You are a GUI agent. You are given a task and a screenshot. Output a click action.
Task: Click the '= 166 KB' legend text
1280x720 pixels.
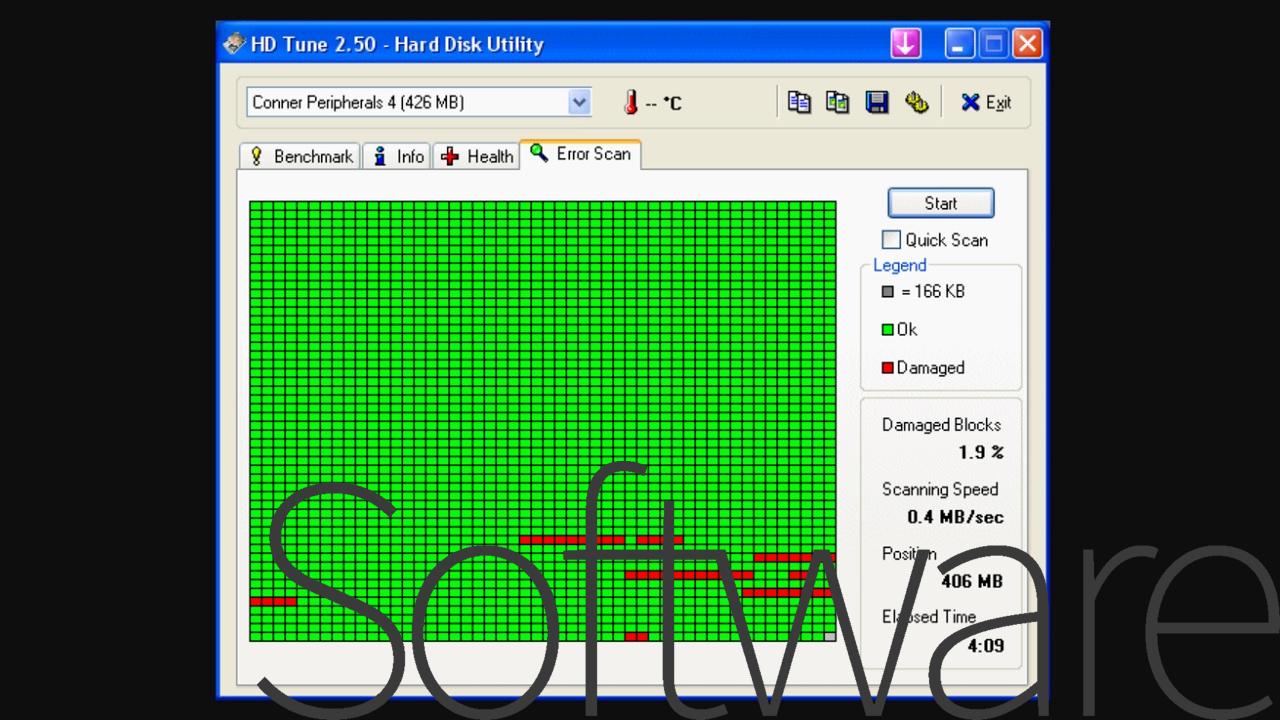(932, 292)
